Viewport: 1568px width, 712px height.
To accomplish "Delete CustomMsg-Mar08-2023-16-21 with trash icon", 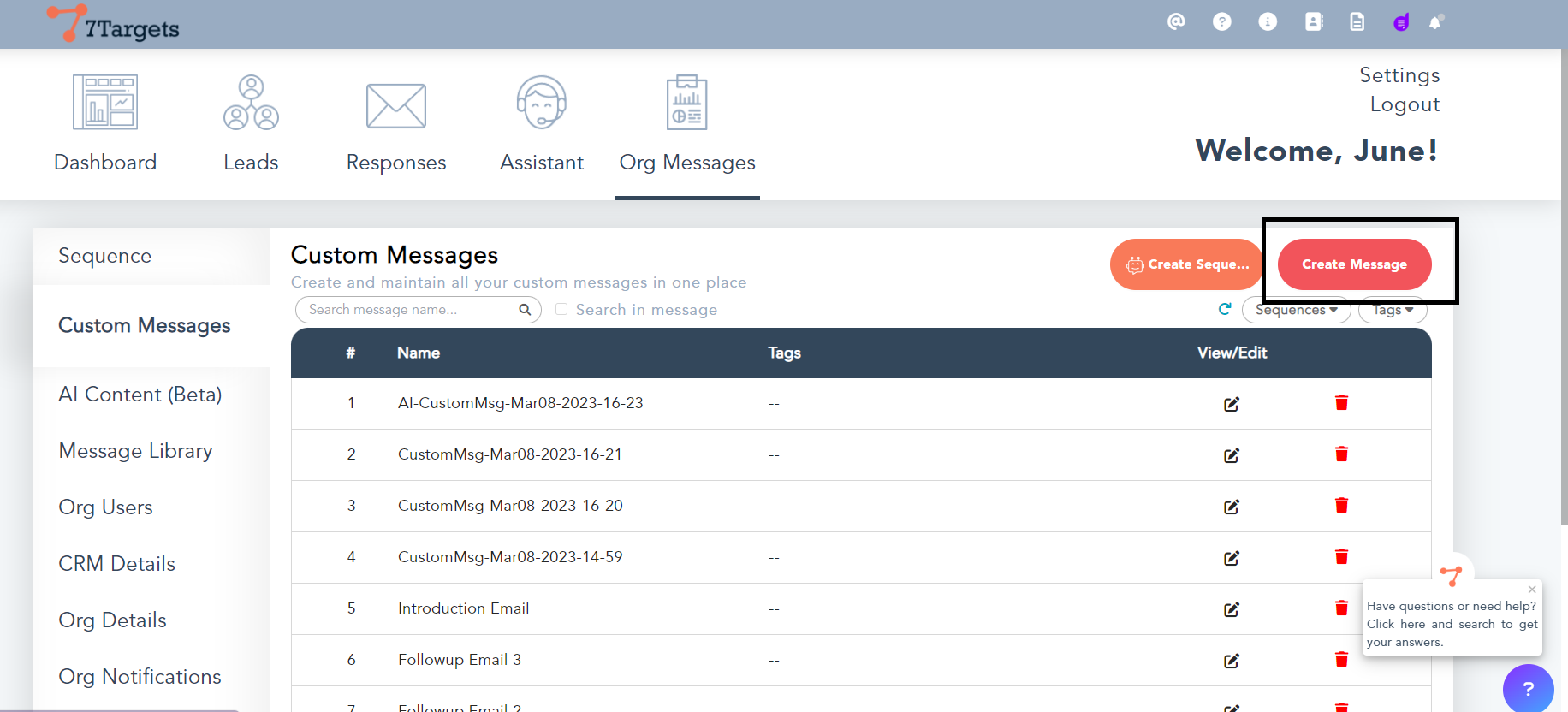I will coord(1341,454).
